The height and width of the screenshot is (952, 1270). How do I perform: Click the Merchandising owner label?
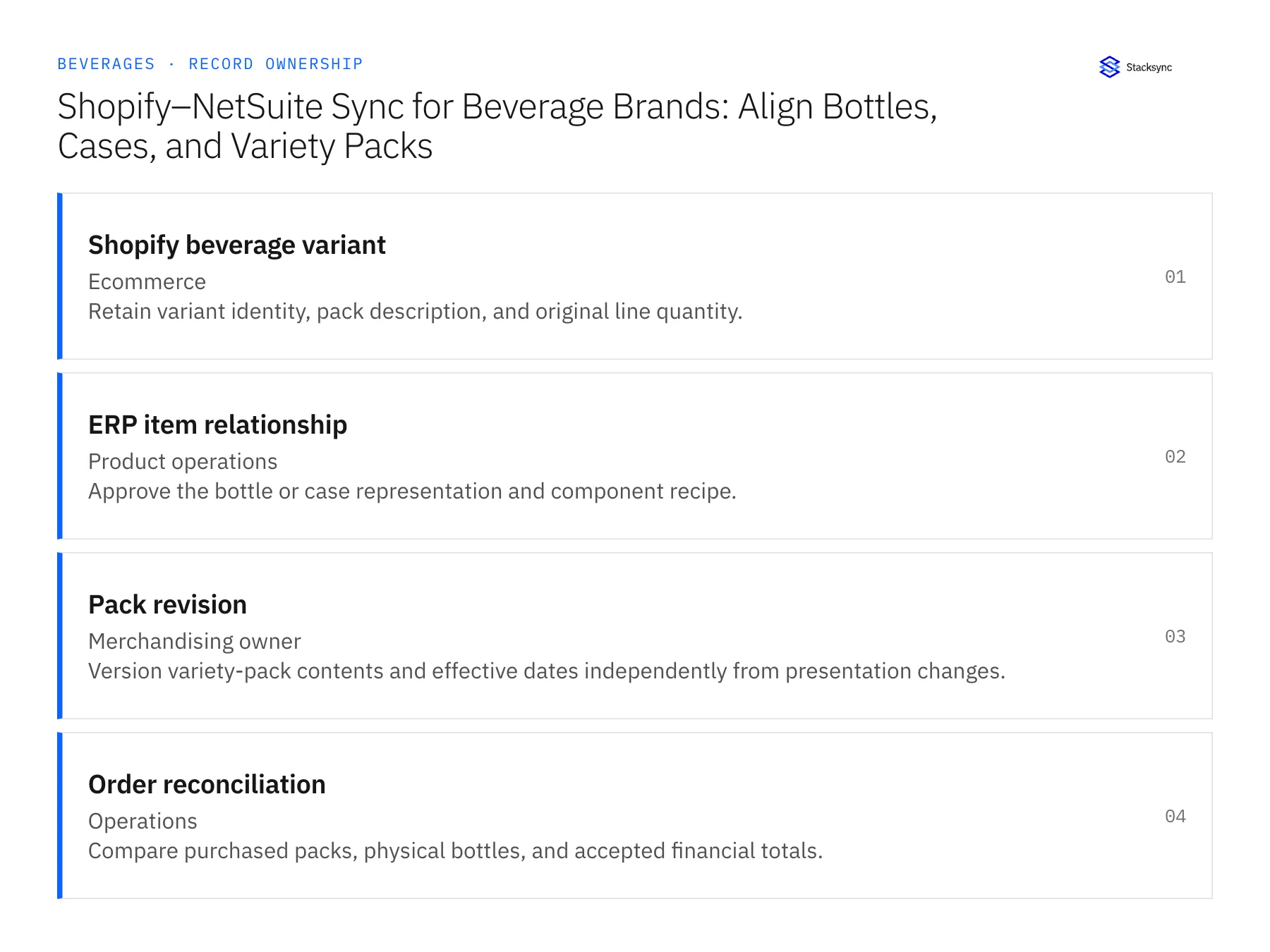tap(195, 641)
